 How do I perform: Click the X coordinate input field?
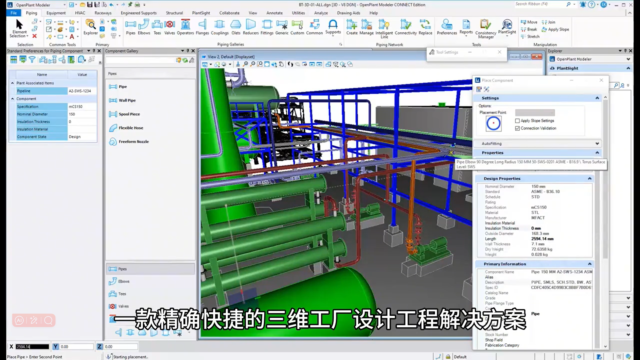pyautogui.click(x=32, y=347)
